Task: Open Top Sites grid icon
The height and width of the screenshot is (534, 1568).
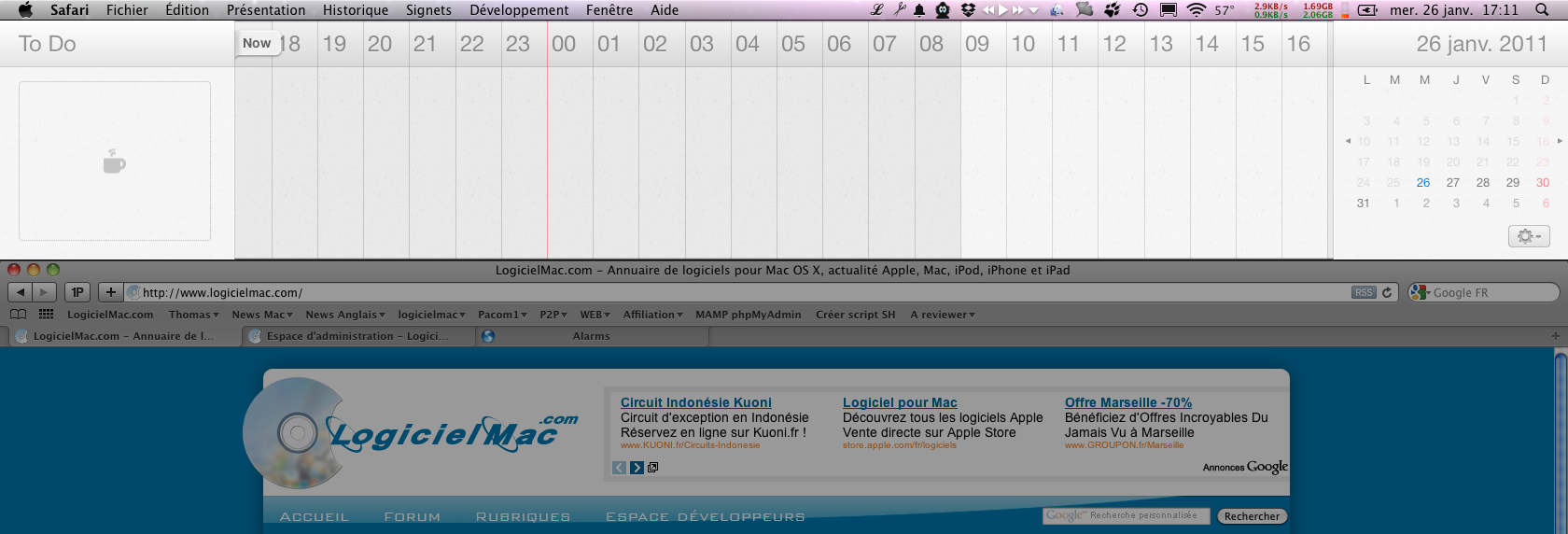Action: pyautogui.click(x=46, y=315)
